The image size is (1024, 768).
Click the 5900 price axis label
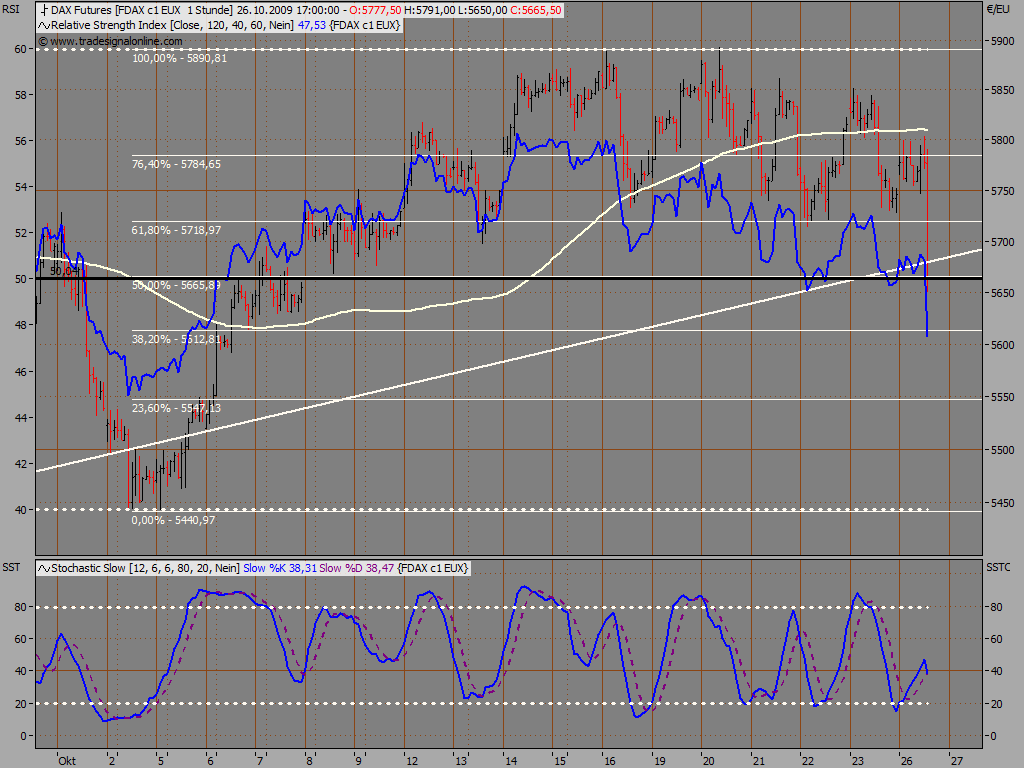pos(1002,41)
